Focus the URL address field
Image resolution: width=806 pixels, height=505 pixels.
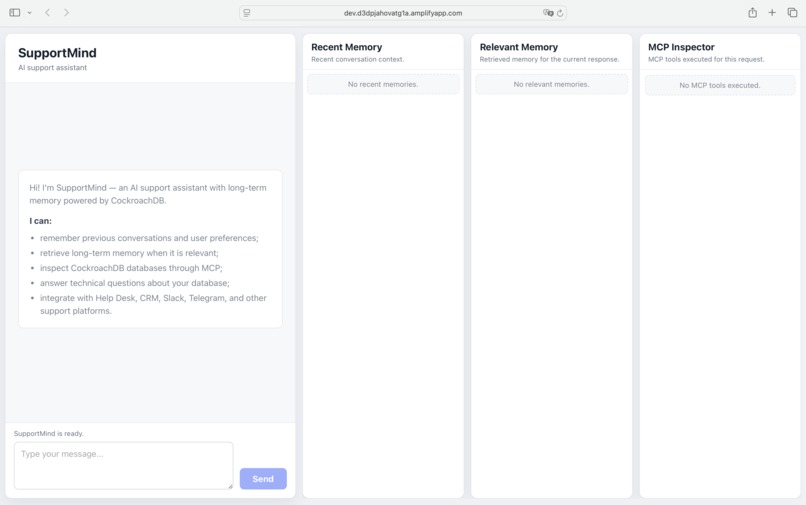click(402, 13)
